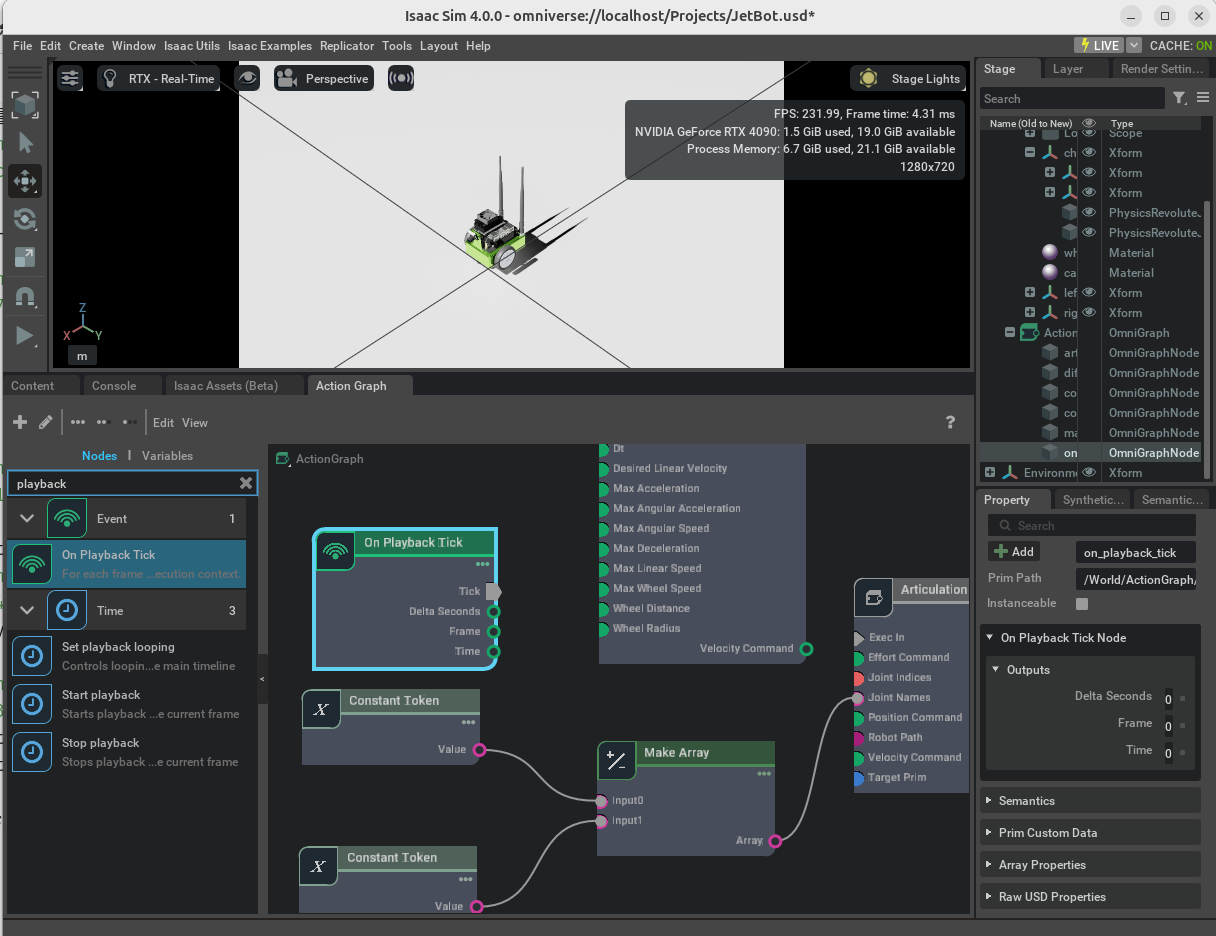Switch node panel to Variables
The image size is (1216, 936).
(x=167, y=455)
